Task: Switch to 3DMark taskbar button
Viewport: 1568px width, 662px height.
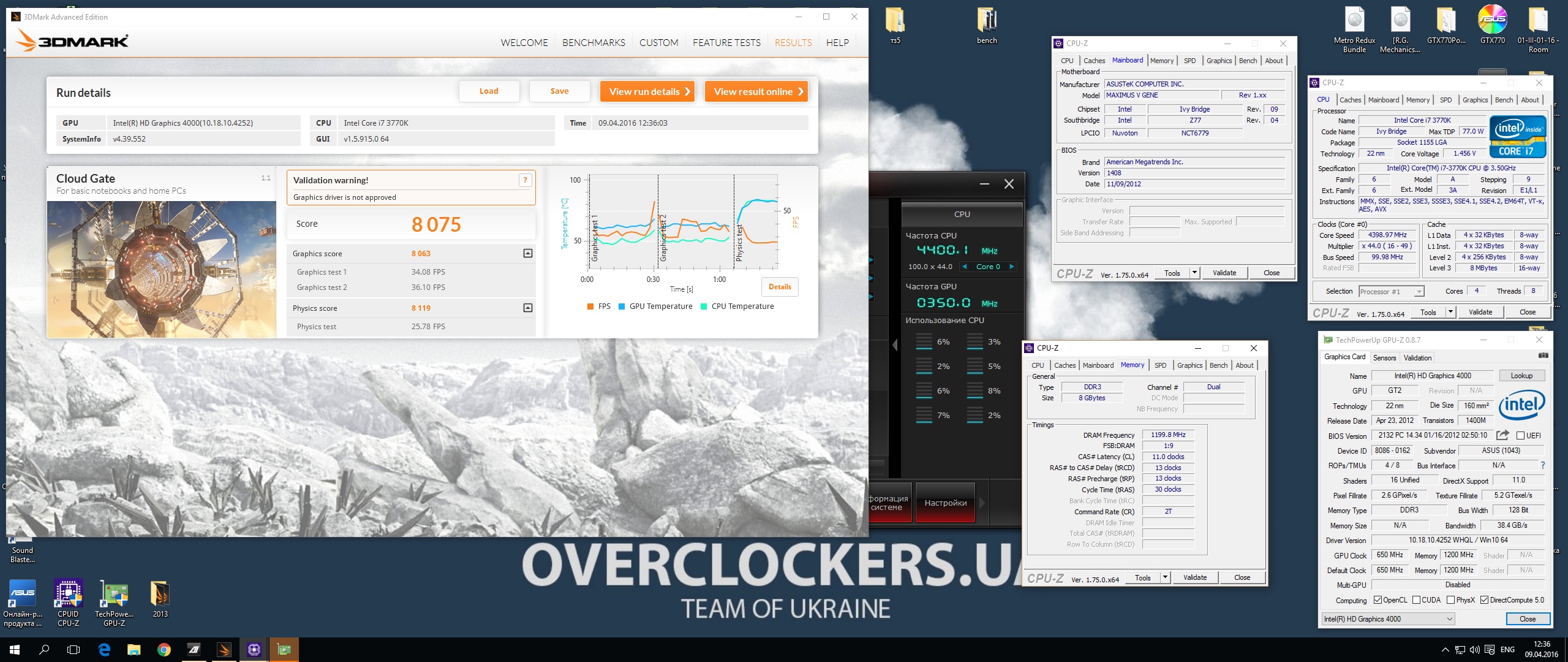Action: [224, 650]
